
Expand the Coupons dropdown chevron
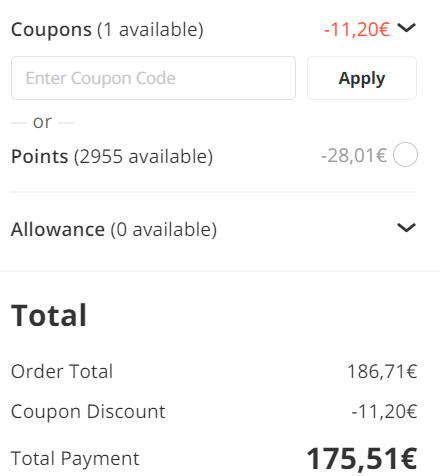coord(406,28)
